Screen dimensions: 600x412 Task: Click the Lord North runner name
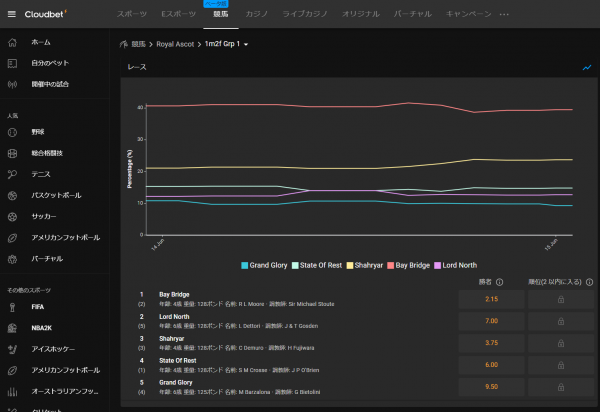(174, 317)
